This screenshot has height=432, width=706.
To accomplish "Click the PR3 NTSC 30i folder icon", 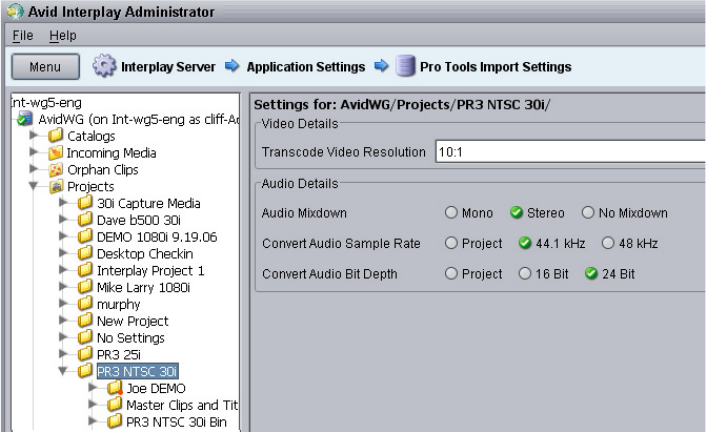I will pos(85,371).
